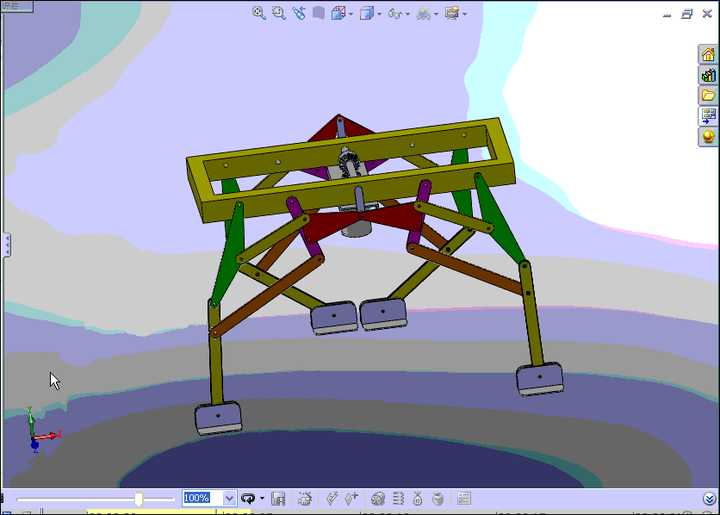720x515 pixels.
Task: Click the playback slider handle
Action: point(139,498)
